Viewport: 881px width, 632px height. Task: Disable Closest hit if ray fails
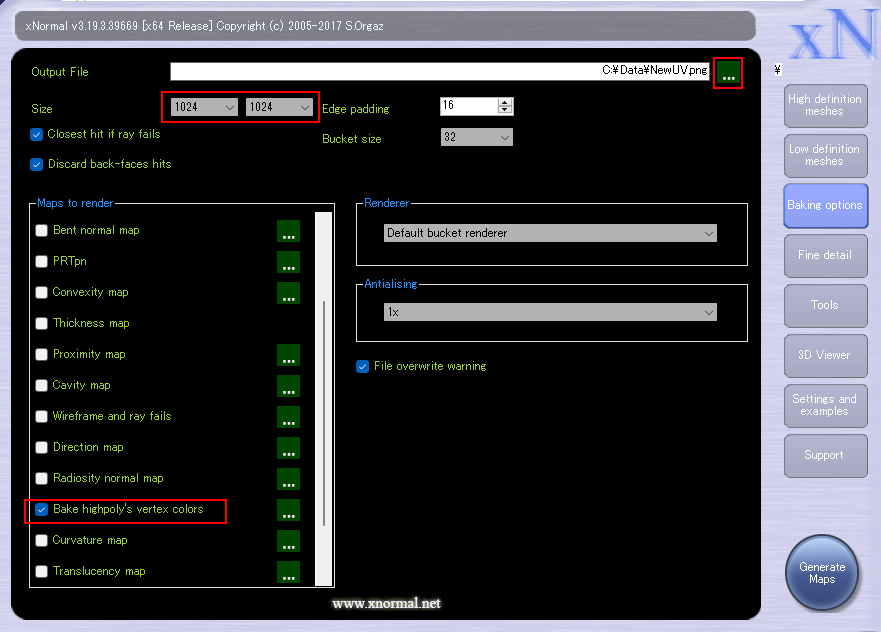[x=38, y=134]
